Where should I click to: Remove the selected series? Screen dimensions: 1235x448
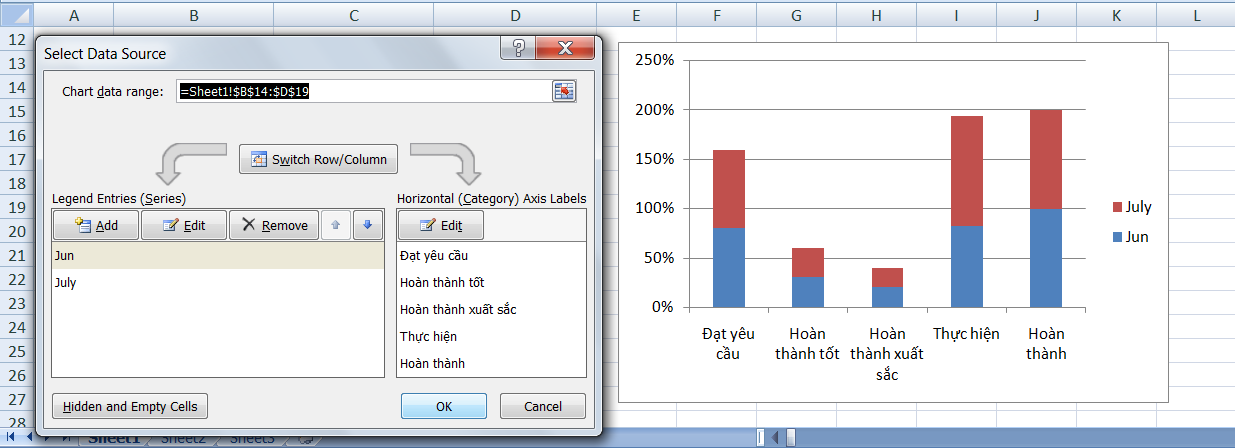[x=274, y=225]
